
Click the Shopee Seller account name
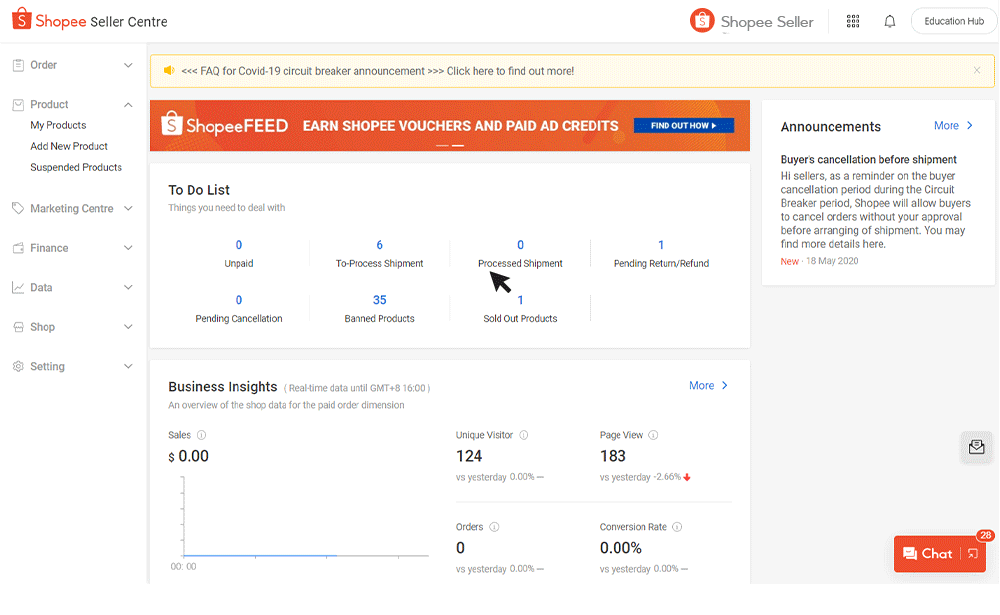tap(767, 22)
